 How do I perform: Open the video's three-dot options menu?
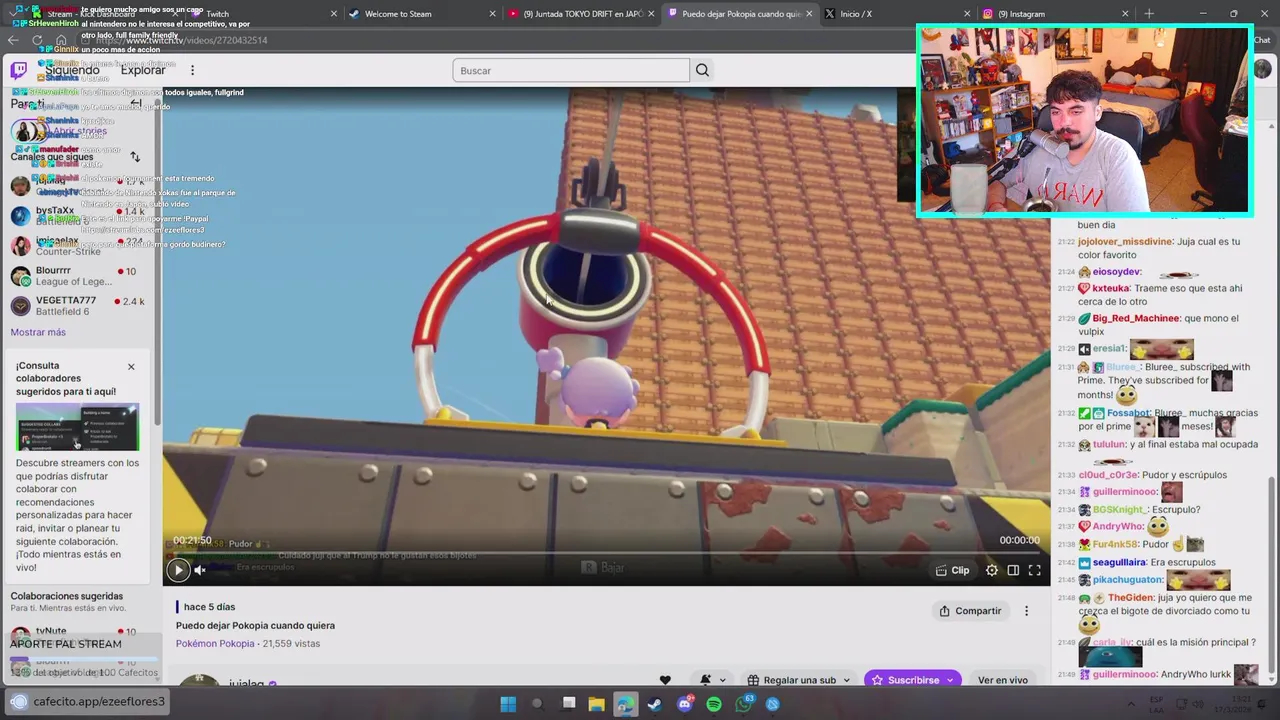tap(1026, 611)
